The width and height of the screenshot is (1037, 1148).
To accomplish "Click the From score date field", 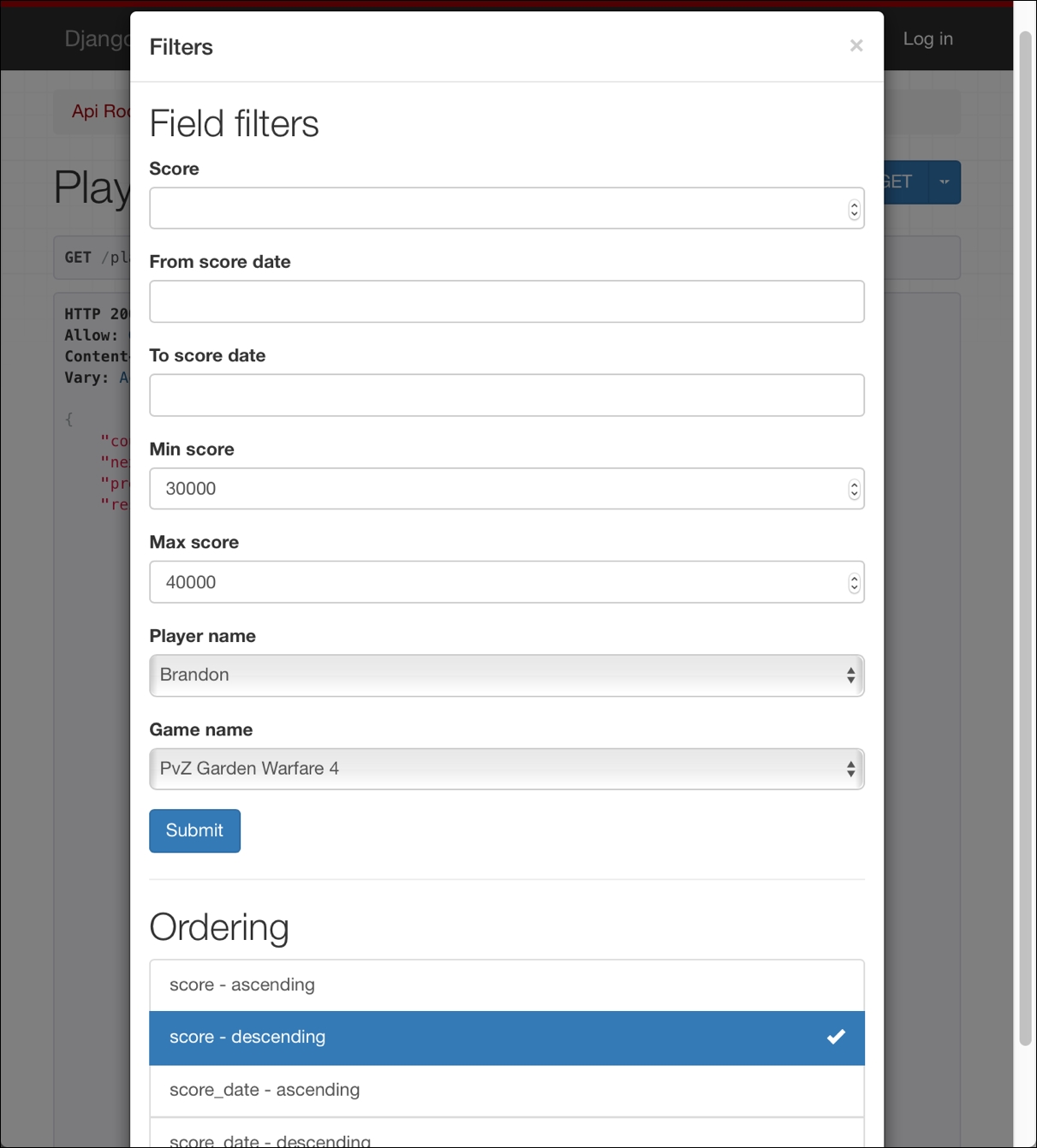I will pos(506,302).
